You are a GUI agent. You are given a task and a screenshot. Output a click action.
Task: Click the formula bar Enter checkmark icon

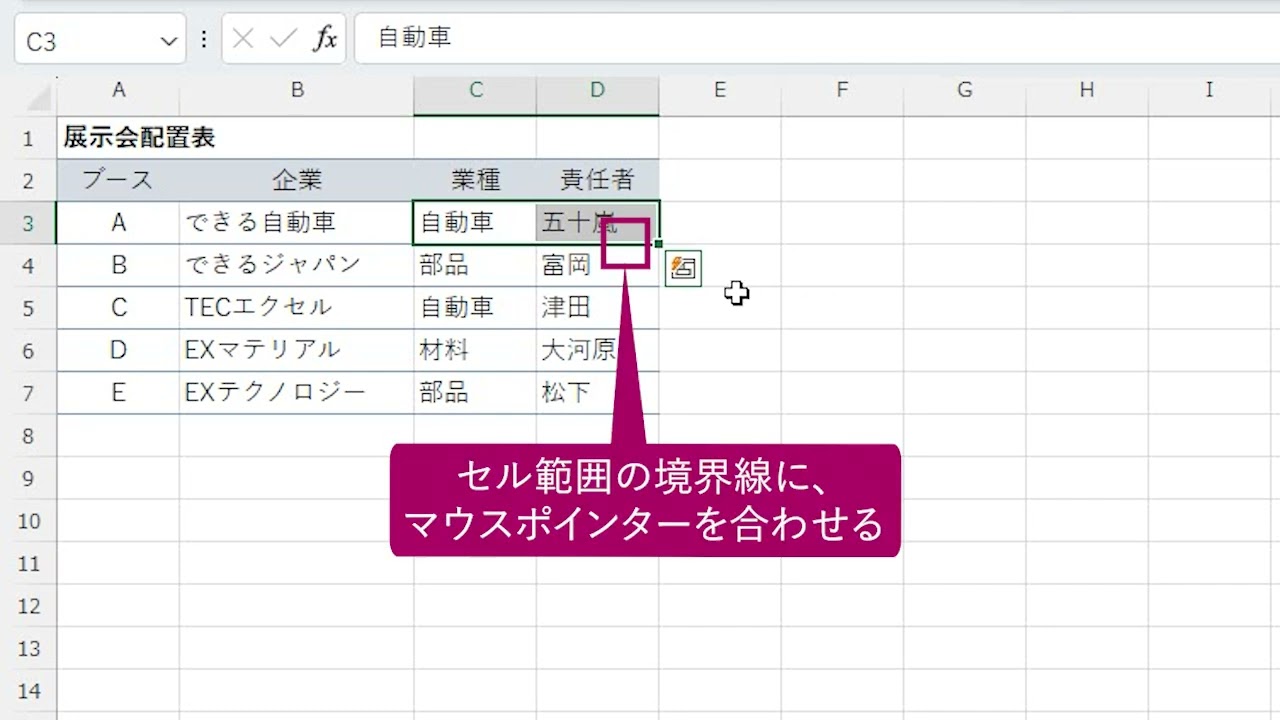pos(284,39)
